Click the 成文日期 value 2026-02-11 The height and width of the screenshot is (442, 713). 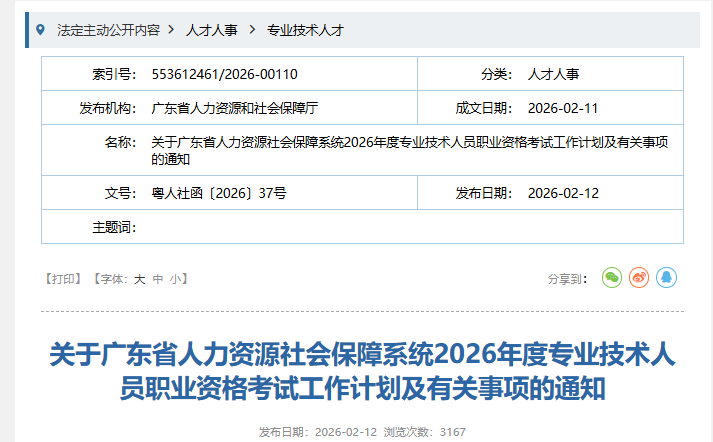coord(562,107)
